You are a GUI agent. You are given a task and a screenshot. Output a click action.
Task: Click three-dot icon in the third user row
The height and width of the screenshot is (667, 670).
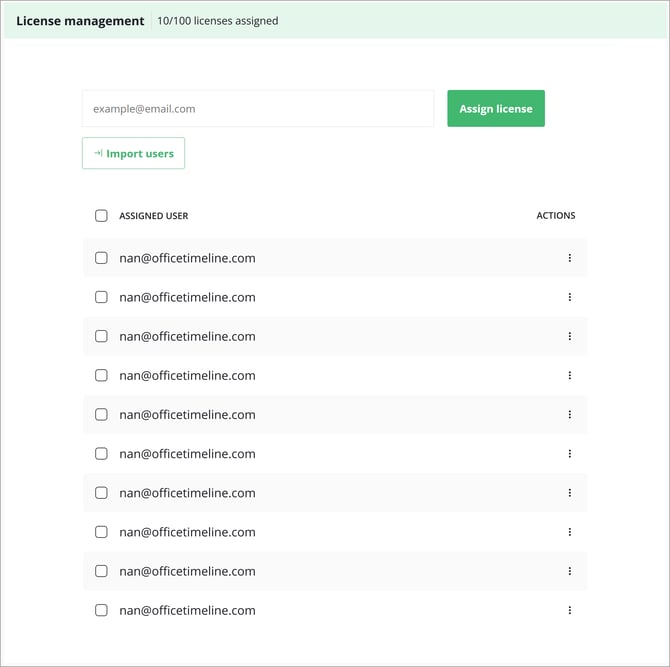(x=569, y=336)
